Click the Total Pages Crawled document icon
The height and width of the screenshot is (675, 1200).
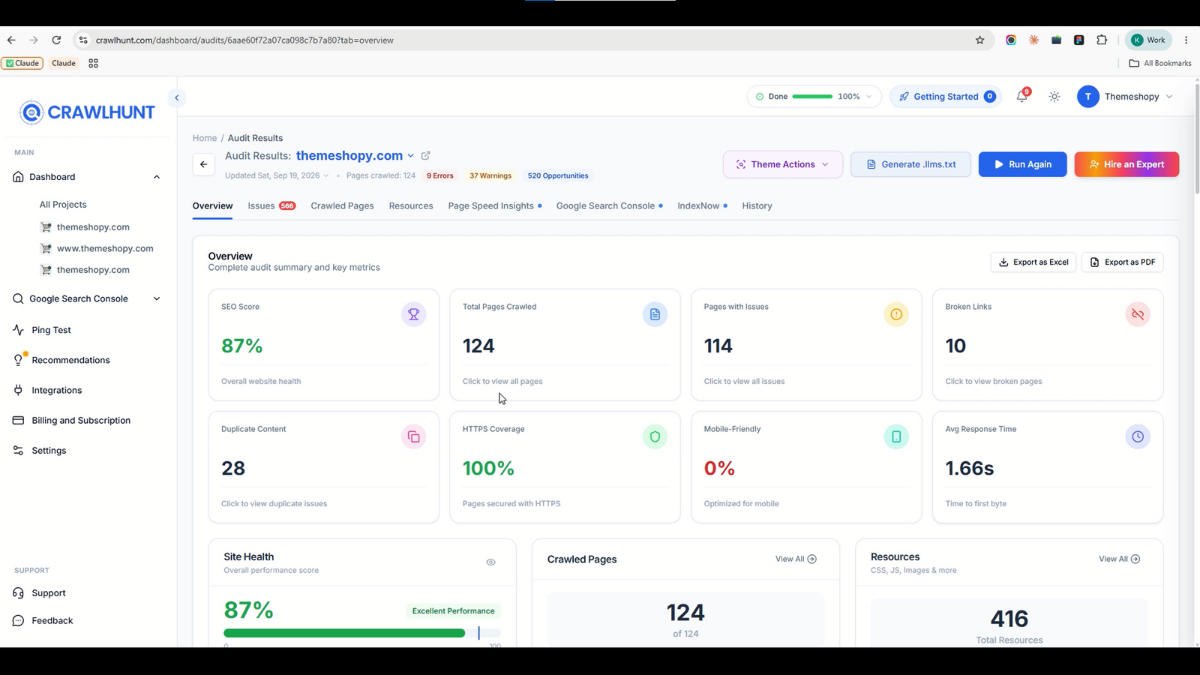pyautogui.click(x=655, y=314)
